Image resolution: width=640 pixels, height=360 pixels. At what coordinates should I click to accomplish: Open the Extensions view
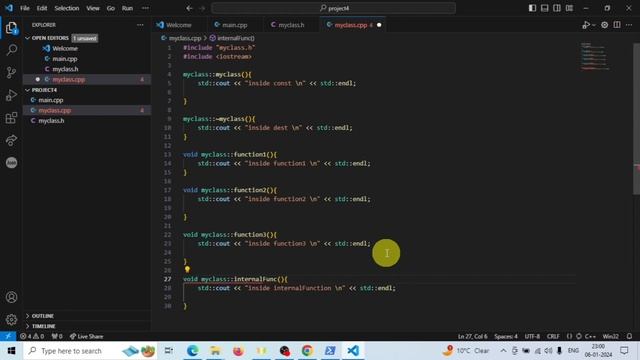pos(11,118)
